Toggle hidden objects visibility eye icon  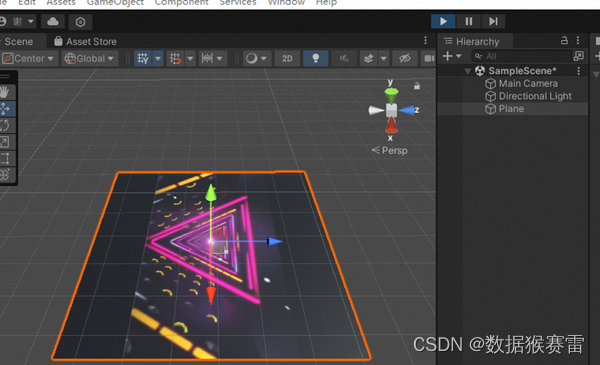point(405,59)
